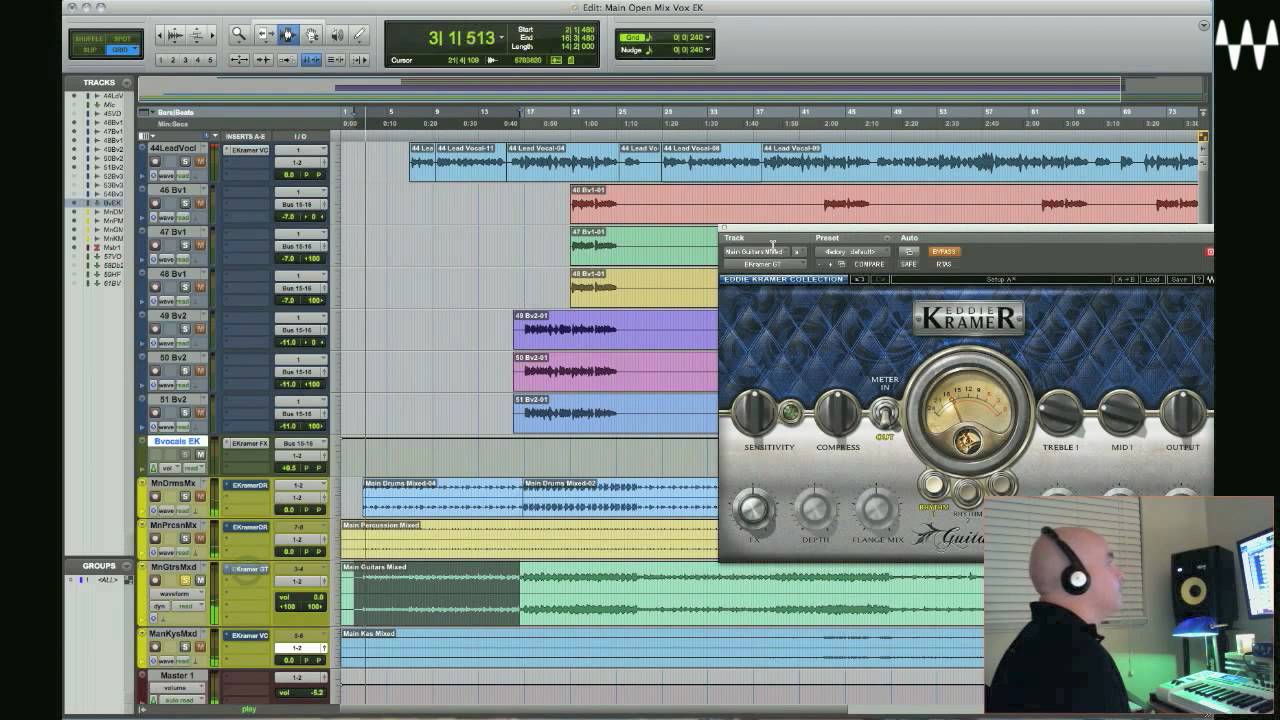Select the Pencil tool
Image resolution: width=1280 pixels, height=720 pixels.
359,35
